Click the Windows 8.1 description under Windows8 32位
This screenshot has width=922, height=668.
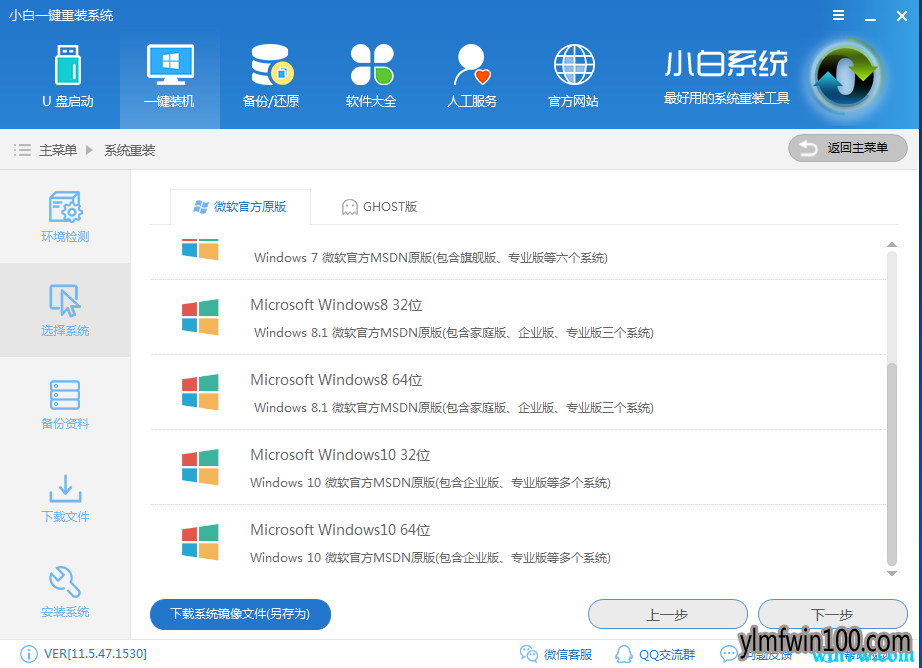pos(453,333)
